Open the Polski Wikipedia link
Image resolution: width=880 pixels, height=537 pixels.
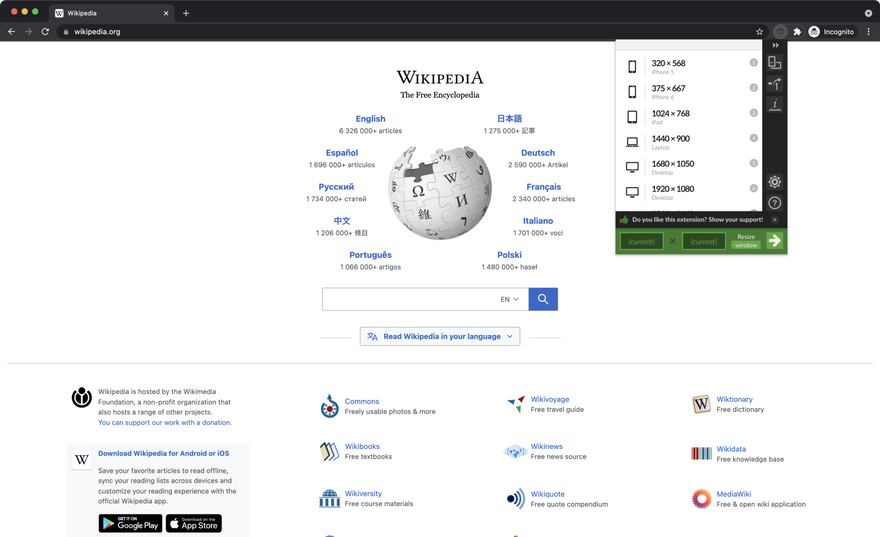[x=509, y=255]
